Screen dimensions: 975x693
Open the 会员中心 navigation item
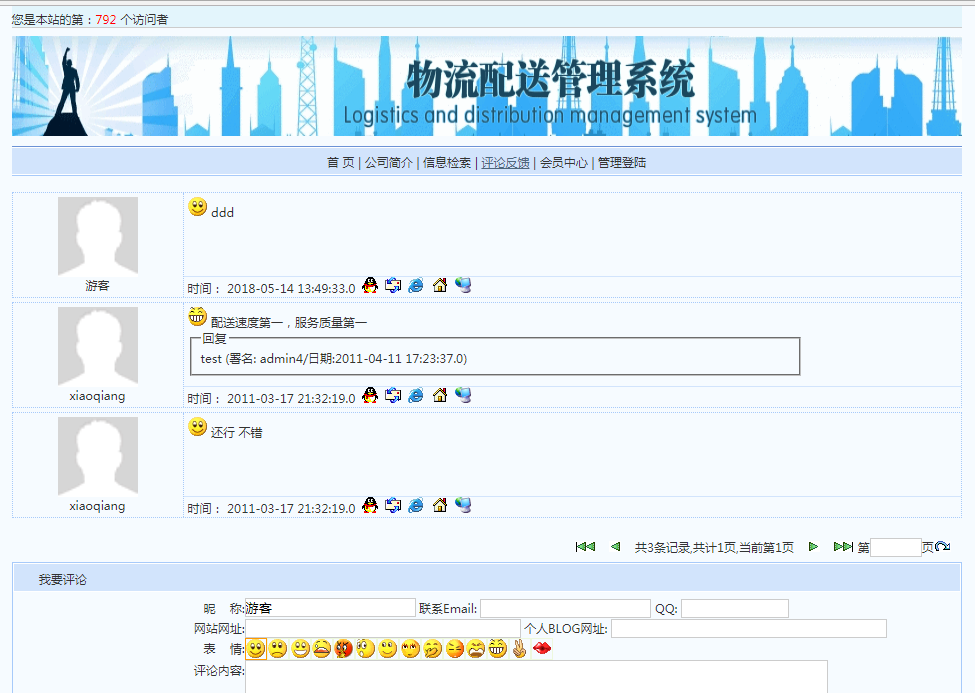tap(562, 161)
